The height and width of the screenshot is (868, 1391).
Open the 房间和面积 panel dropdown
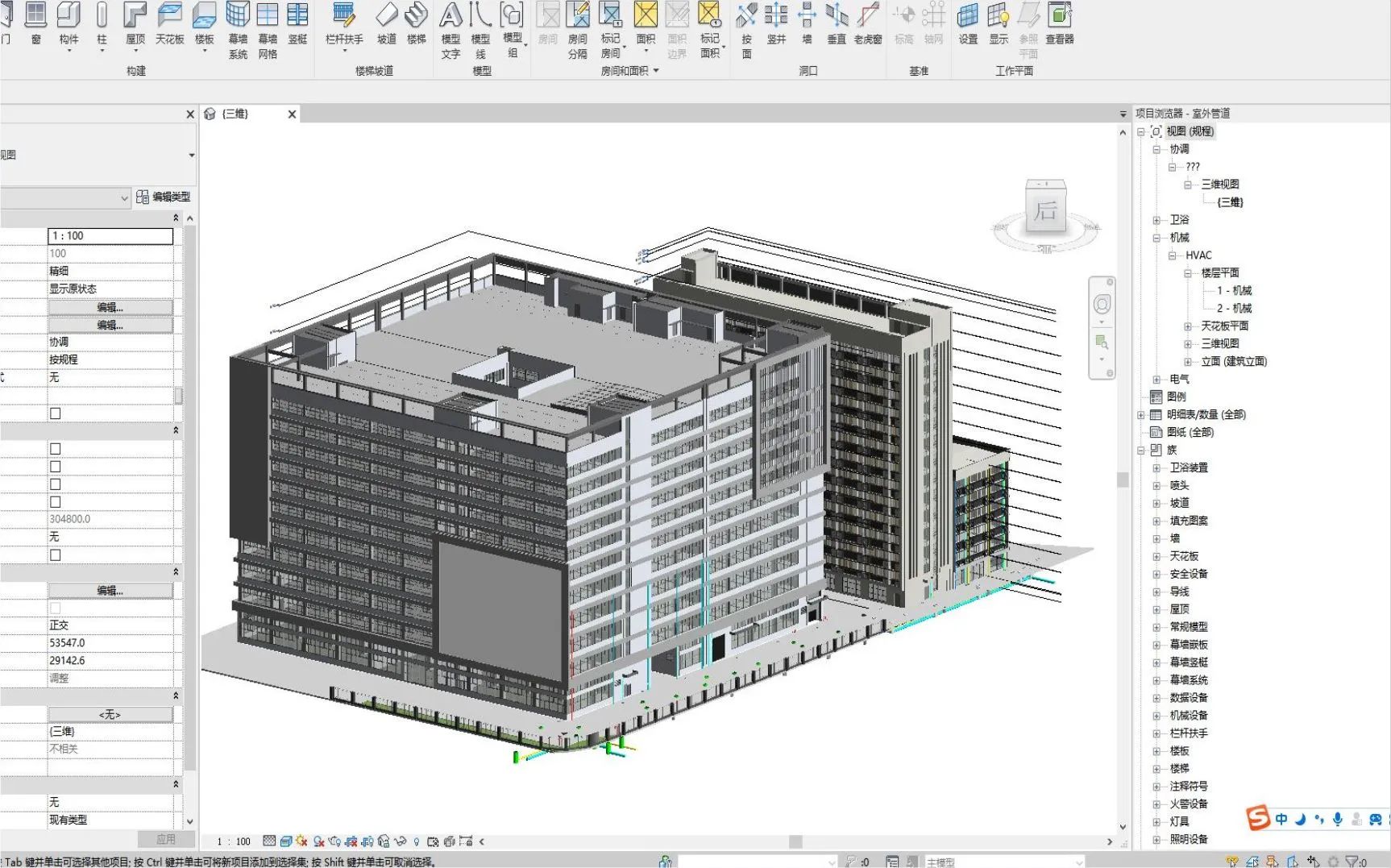tap(656, 71)
